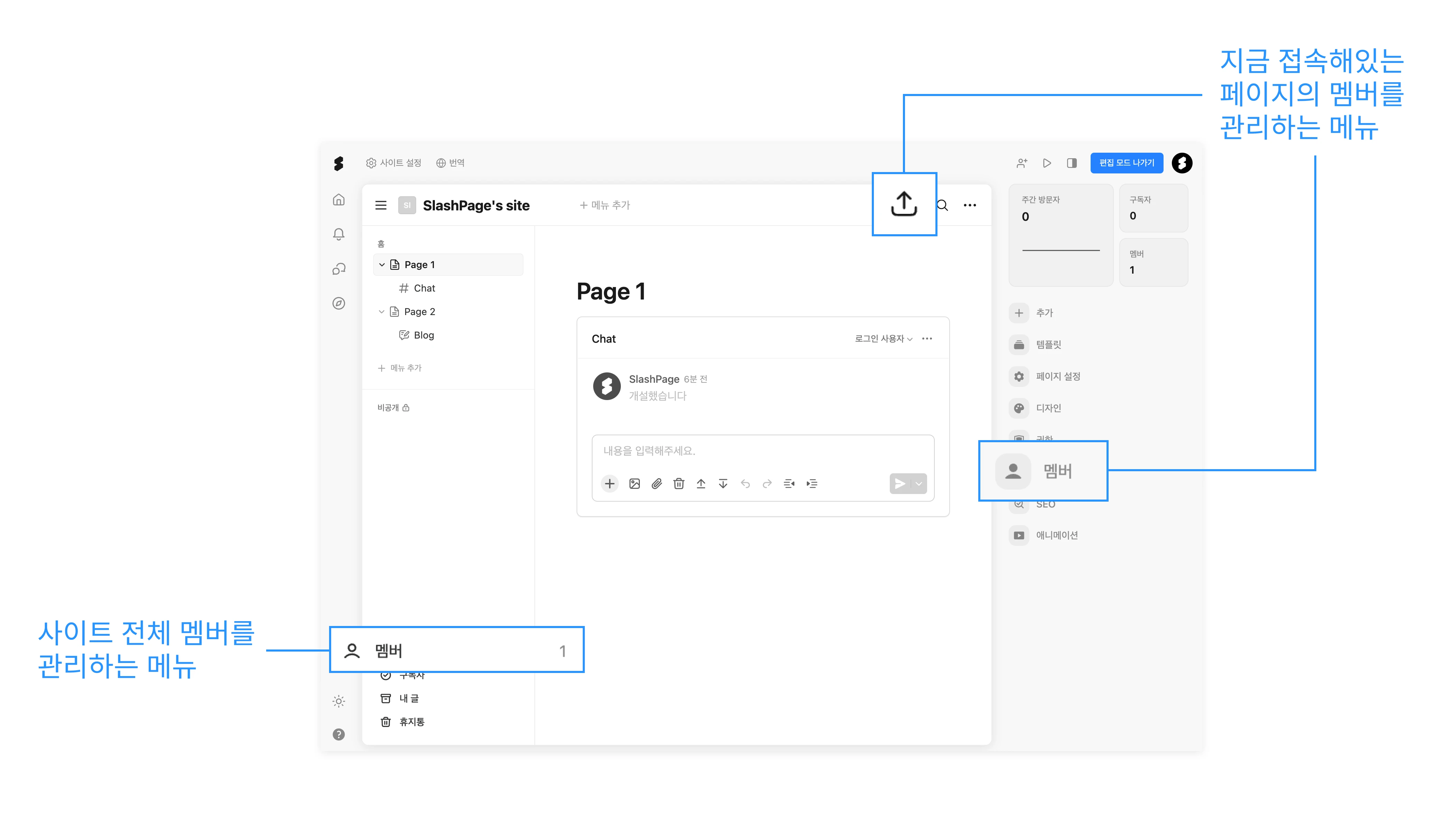Select Page 1 in the sidebar tree
1456x816 pixels.
pyautogui.click(x=448, y=265)
